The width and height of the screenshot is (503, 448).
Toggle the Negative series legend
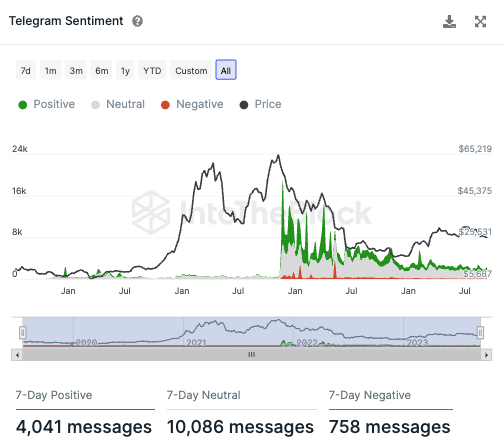click(x=192, y=104)
